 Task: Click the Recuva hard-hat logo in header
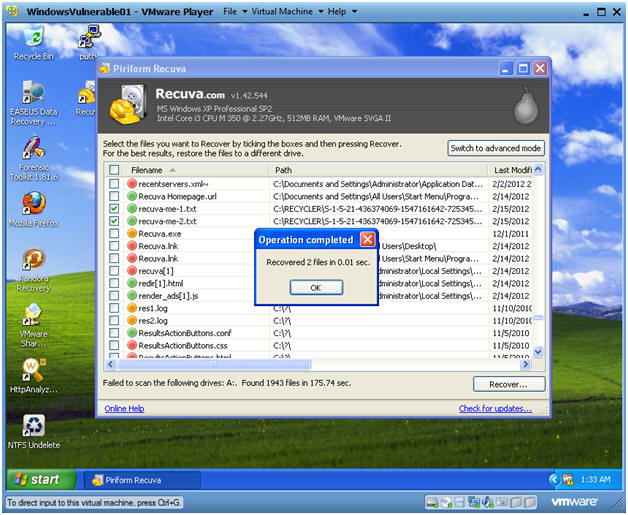click(x=127, y=104)
